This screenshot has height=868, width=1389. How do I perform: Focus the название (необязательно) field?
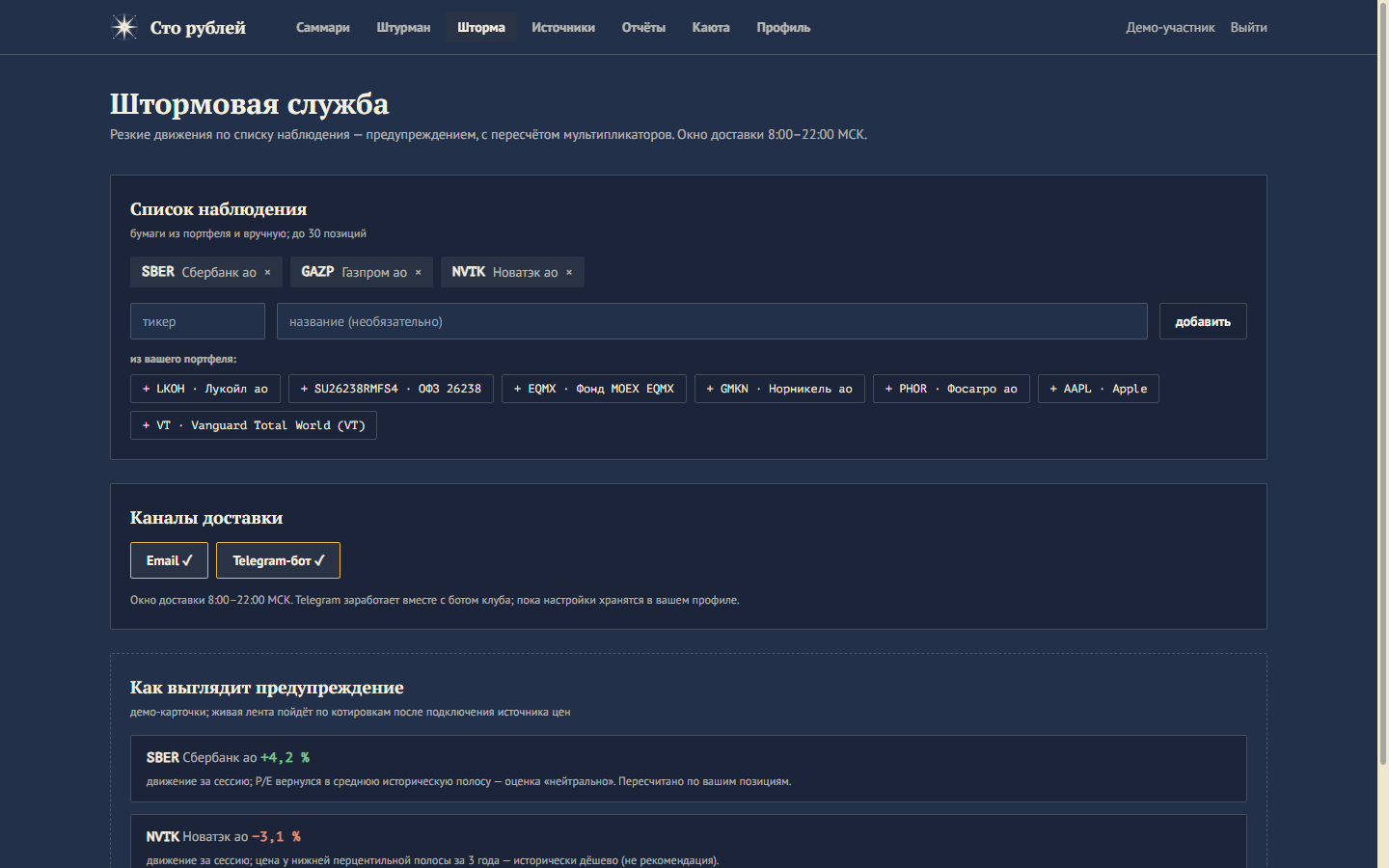tap(712, 321)
